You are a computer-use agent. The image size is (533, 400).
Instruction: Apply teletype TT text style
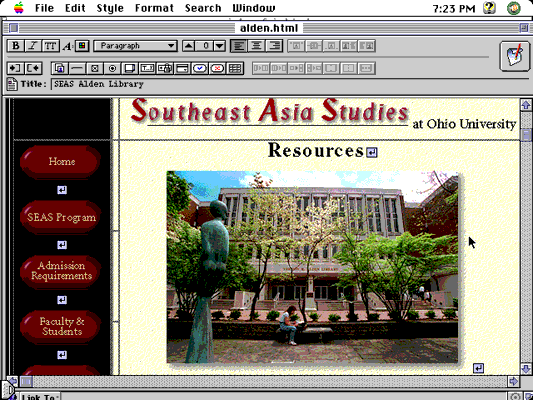[51, 46]
